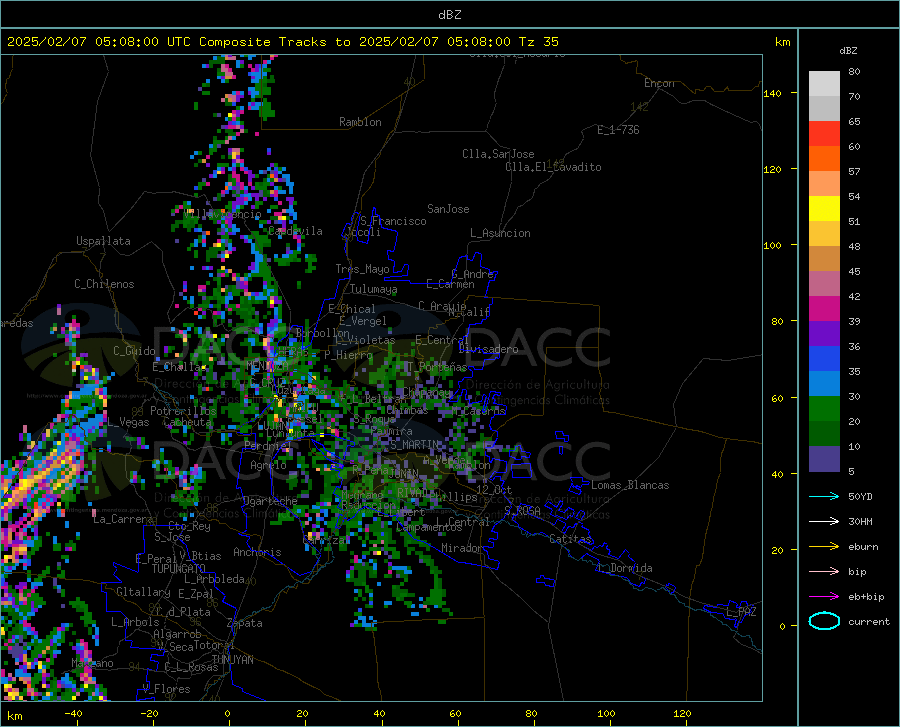
Task: Click the yellow eburn arrow in legend
Action: [824, 546]
